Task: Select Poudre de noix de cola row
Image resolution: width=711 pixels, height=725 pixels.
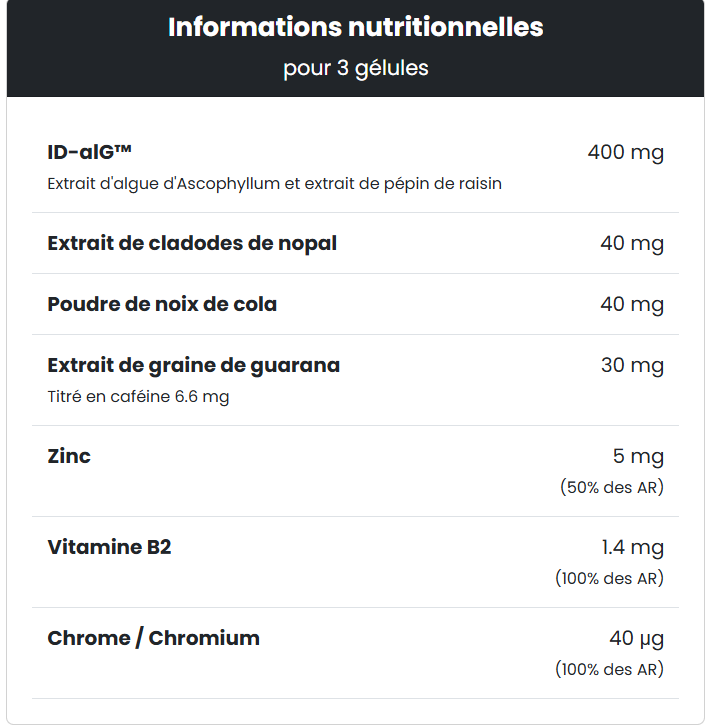Action: pyautogui.click(x=356, y=304)
